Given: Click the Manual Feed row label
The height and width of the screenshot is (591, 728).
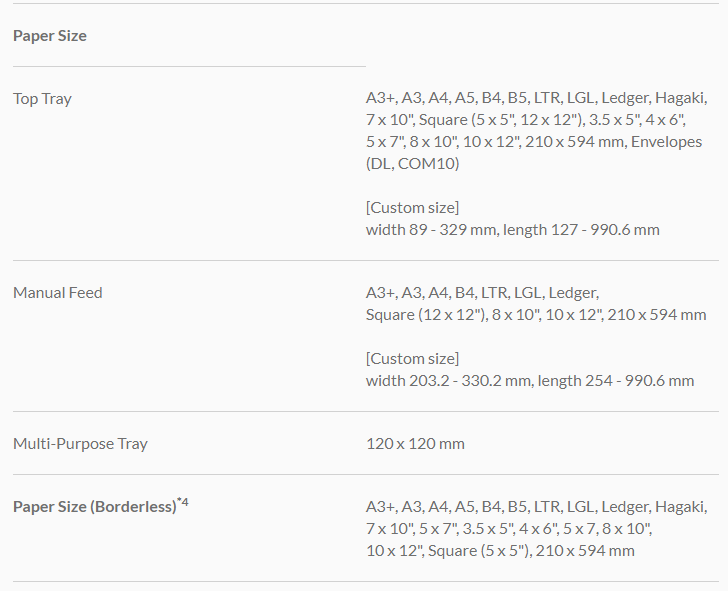Looking at the screenshot, I should [58, 293].
